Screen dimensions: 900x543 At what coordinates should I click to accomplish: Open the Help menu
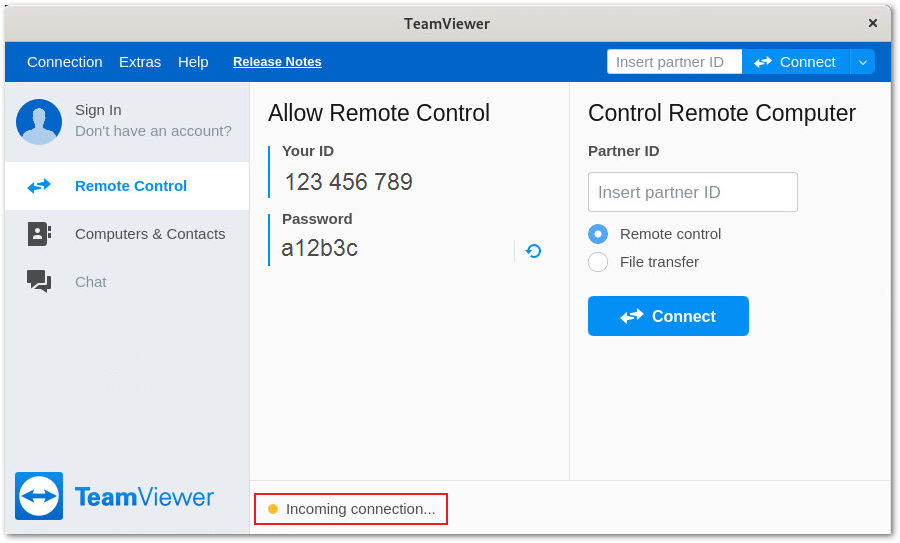pos(193,62)
